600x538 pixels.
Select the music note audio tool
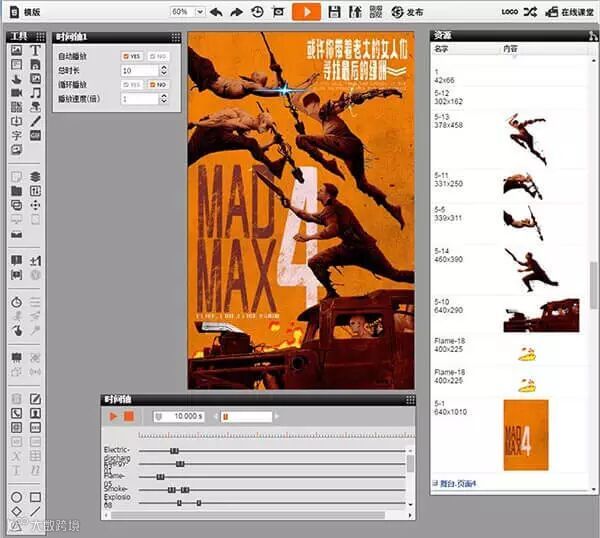(35, 93)
